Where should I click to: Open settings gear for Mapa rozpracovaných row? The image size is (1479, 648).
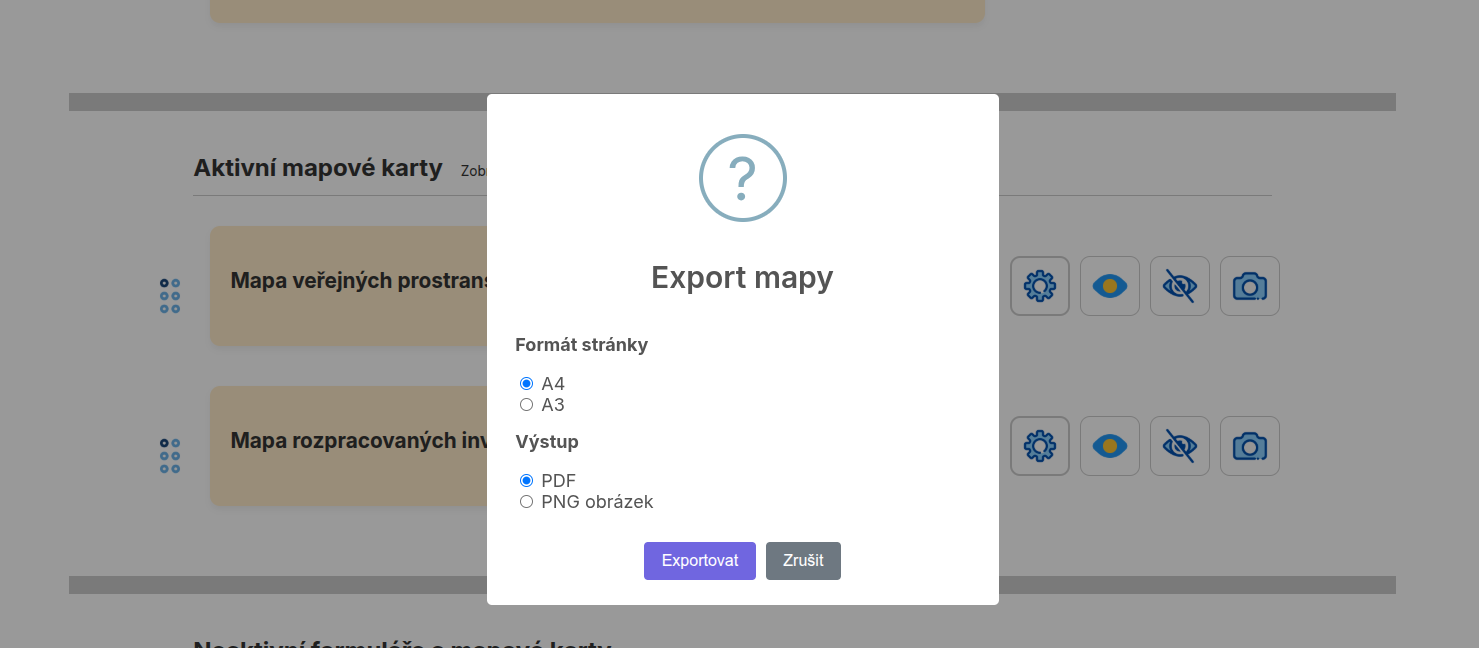(x=1040, y=446)
